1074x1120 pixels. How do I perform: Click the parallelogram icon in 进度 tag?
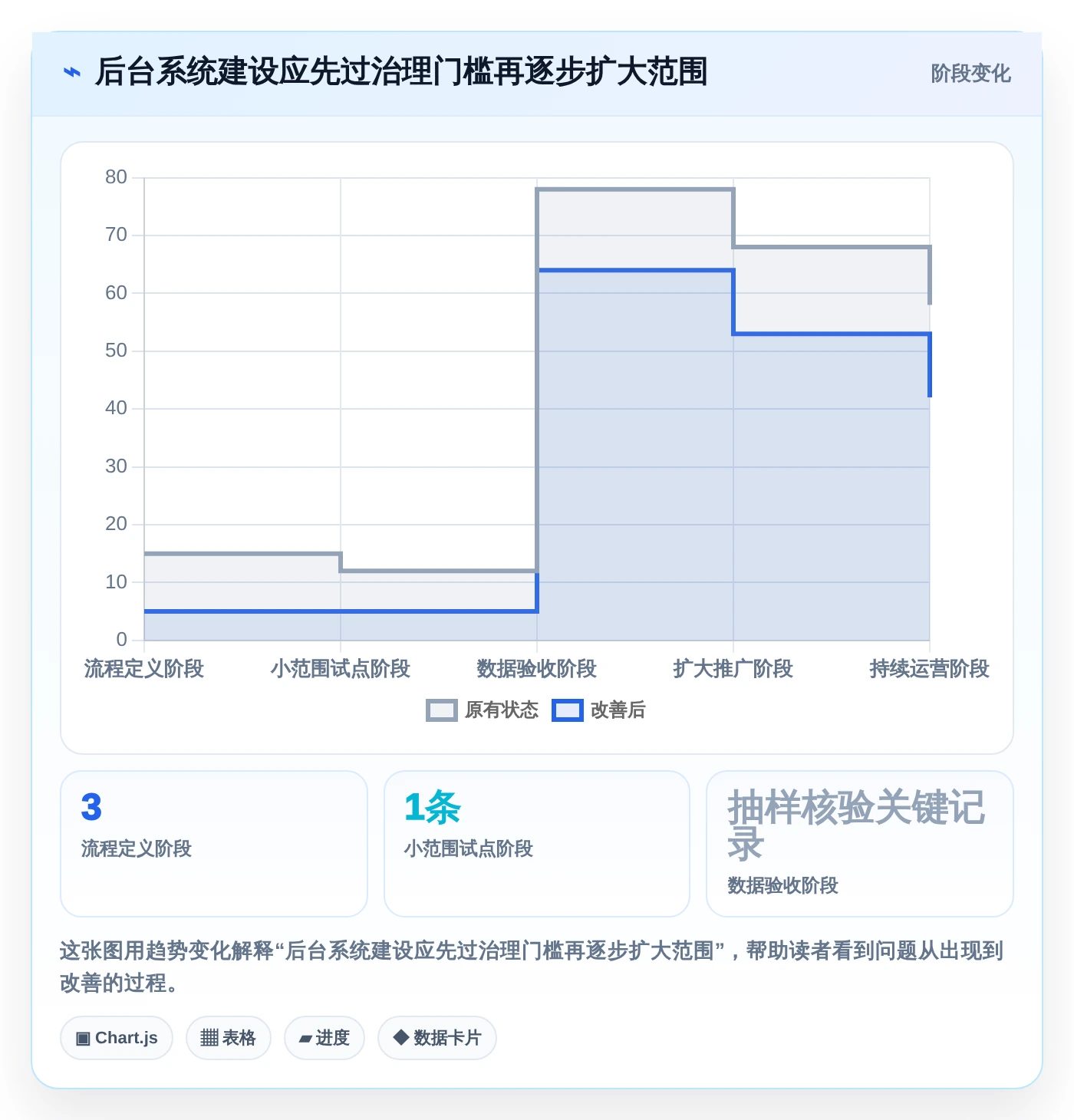[305, 1039]
